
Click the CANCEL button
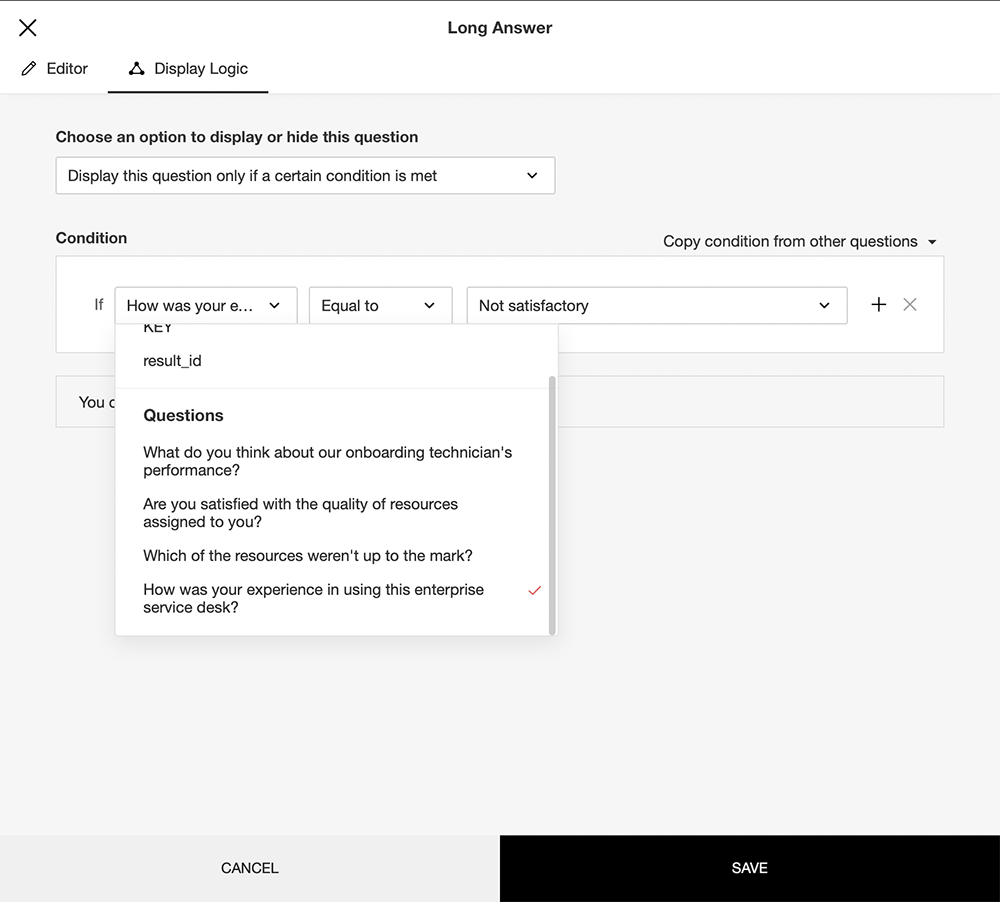250,868
